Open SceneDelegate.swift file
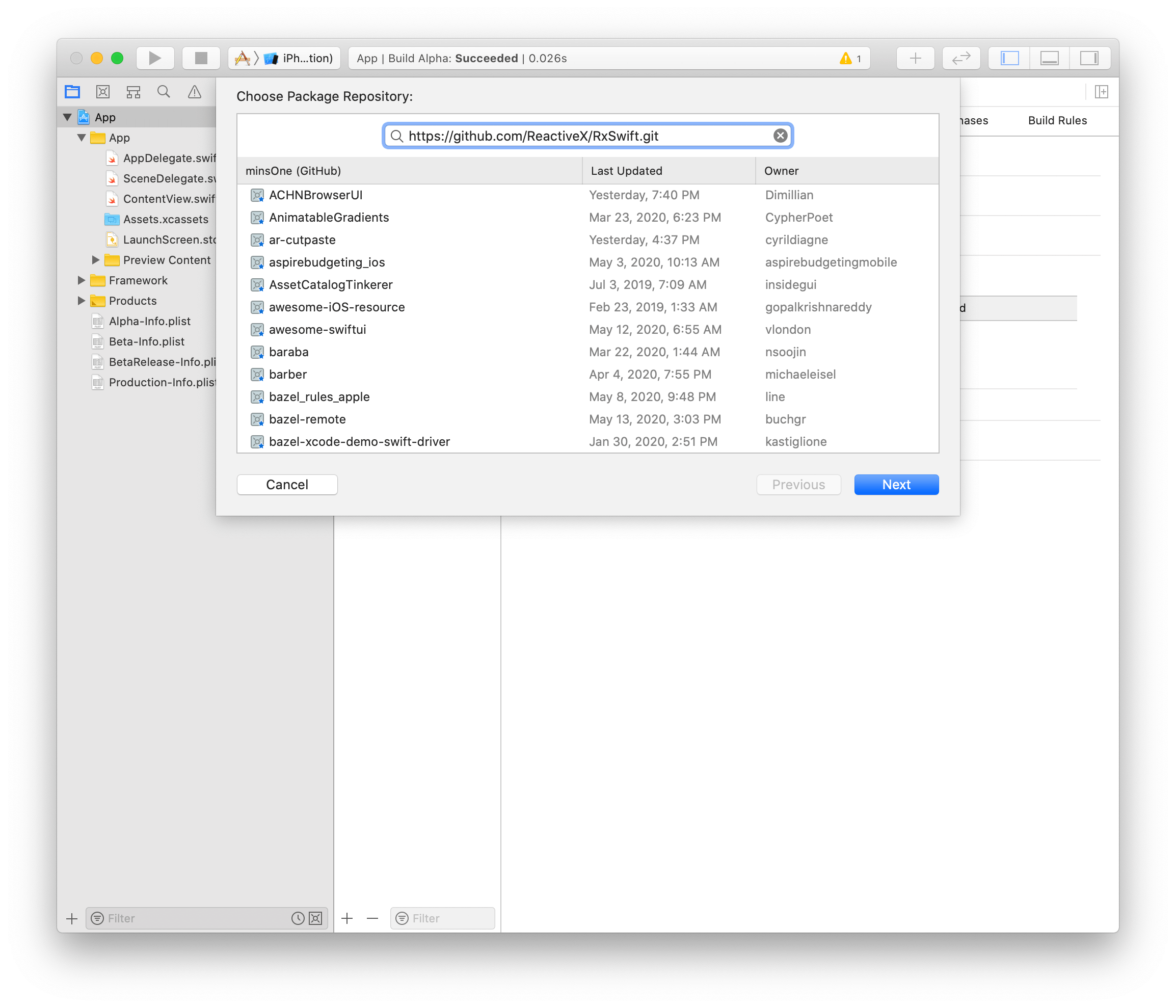The height and width of the screenshot is (1008, 1176). click(x=161, y=178)
